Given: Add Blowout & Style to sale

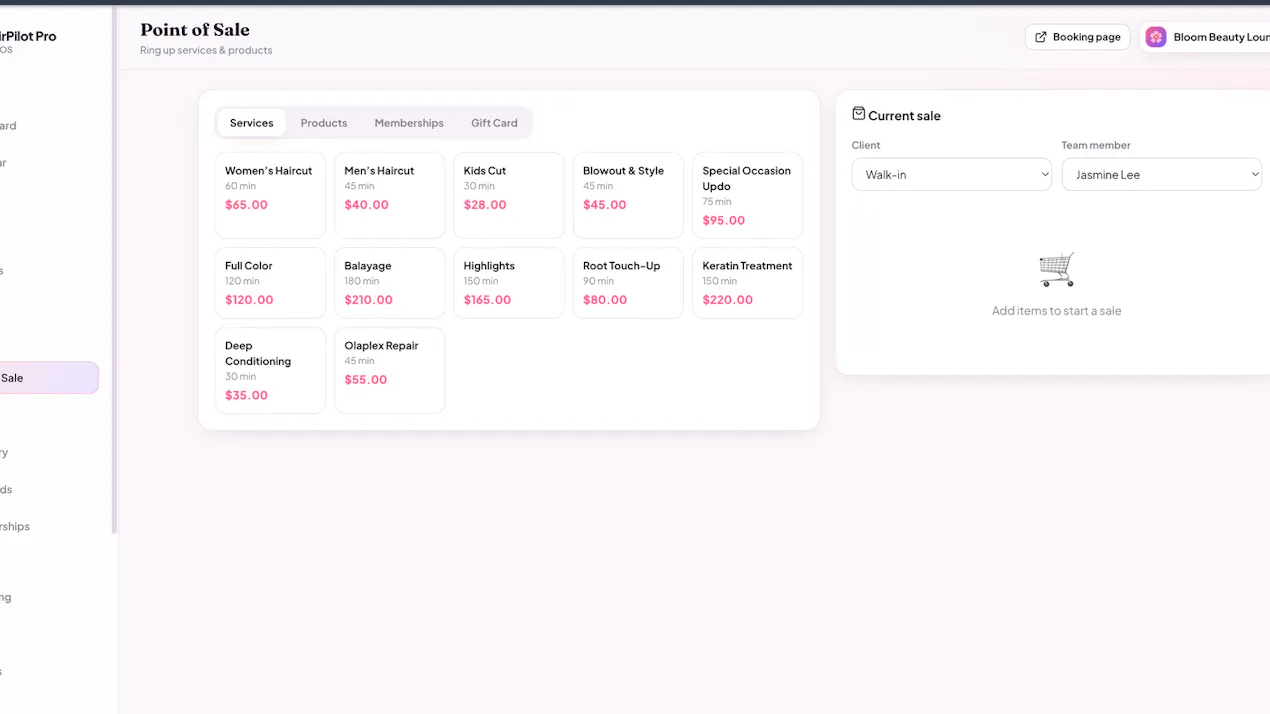Looking at the screenshot, I should pyautogui.click(x=628, y=195).
